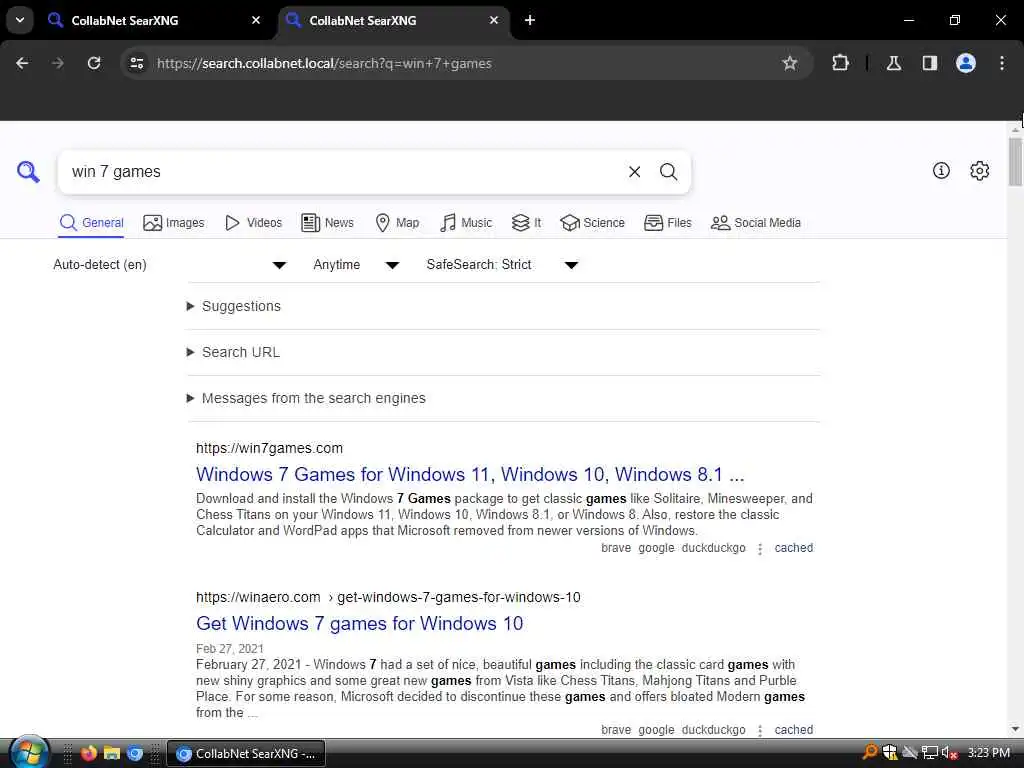Open cached version of win7games.com result
1024x768 pixels.
793,548
